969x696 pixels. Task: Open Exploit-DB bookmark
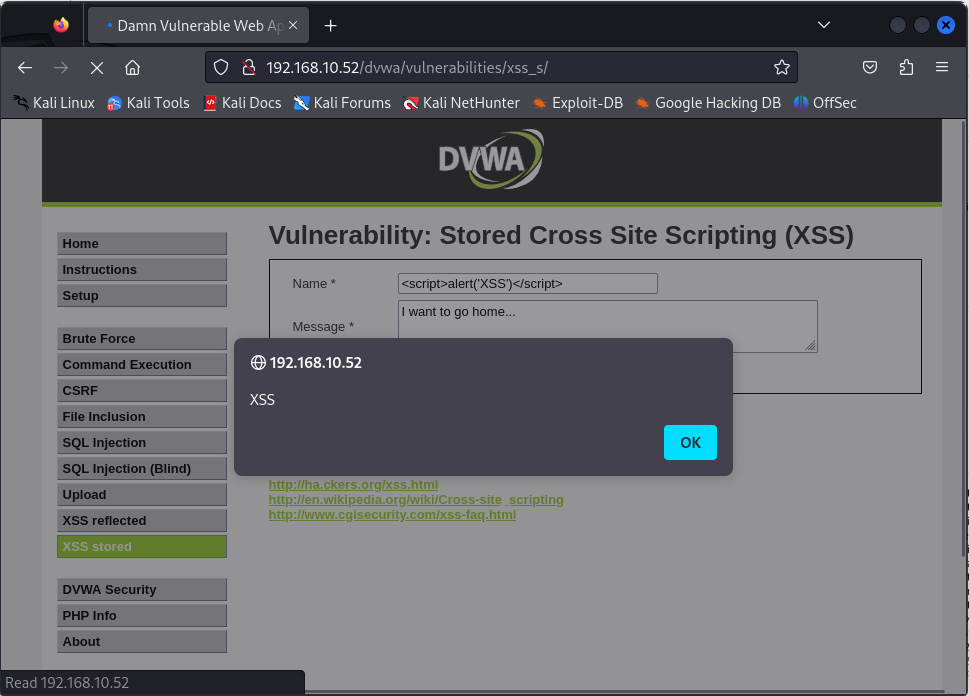point(577,103)
